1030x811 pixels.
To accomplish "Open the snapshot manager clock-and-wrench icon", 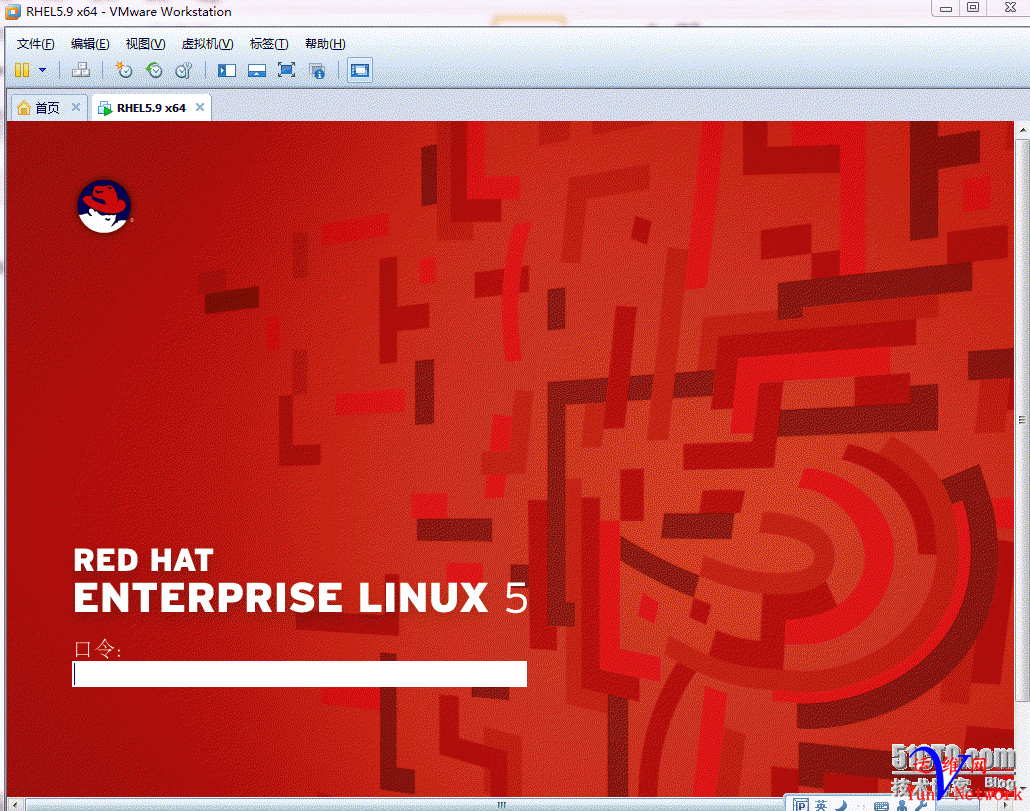I will [x=184, y=70].
